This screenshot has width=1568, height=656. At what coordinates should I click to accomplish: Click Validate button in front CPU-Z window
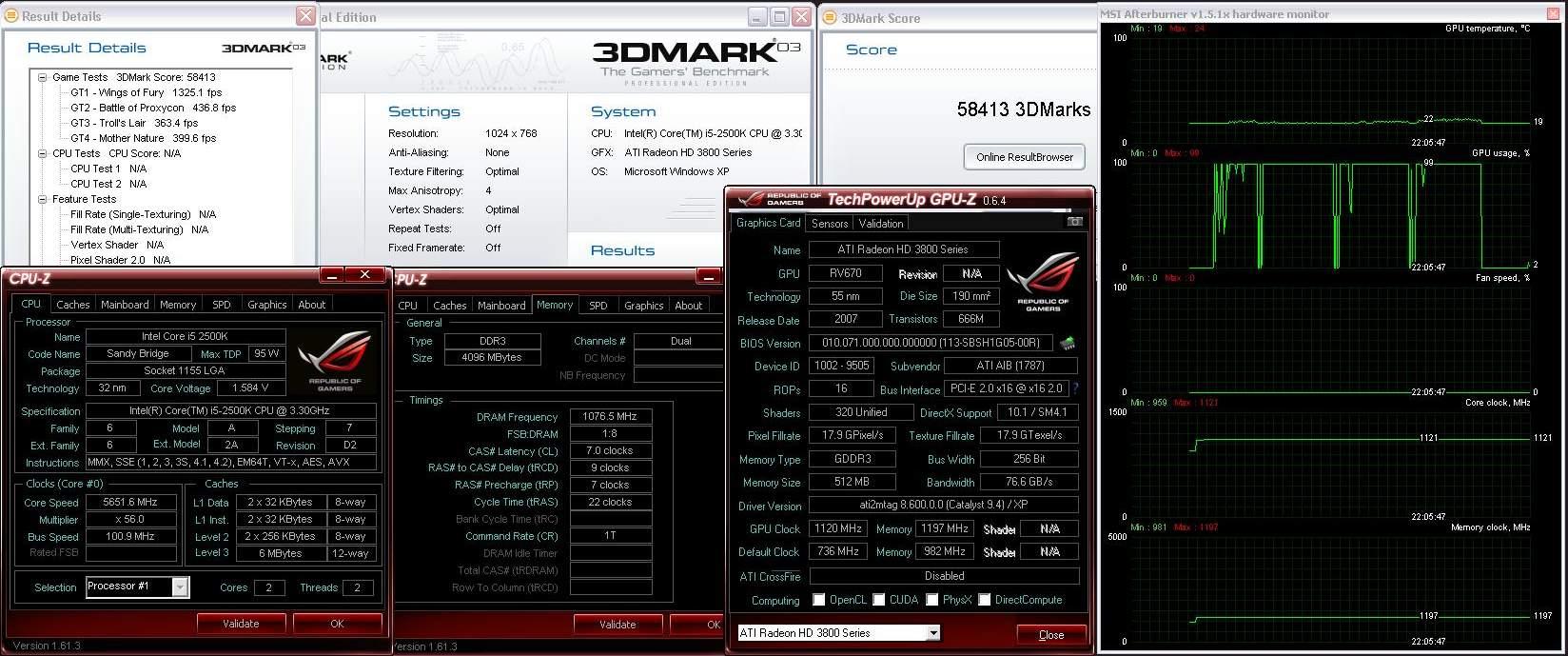pos(241,624)
